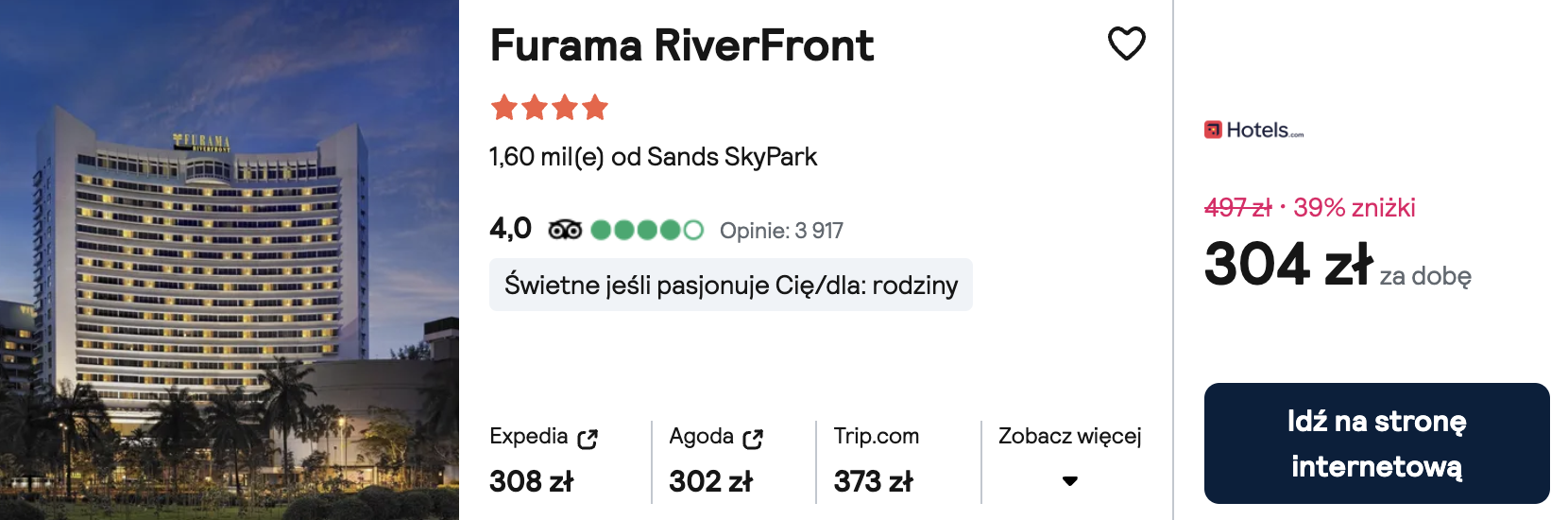Click the Opinie: 3 917 reviews count

click(781, 231)
